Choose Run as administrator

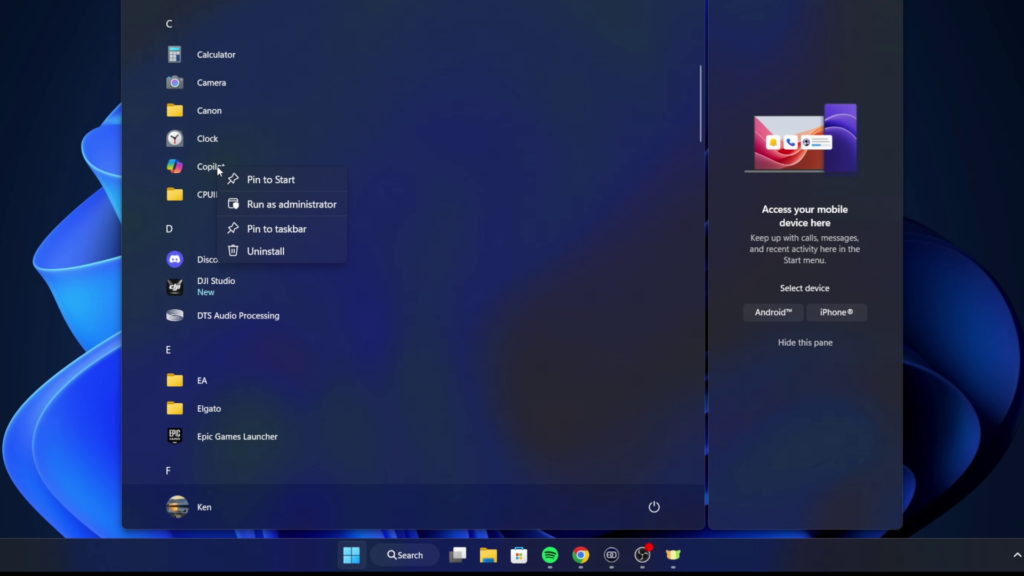pos(281,204)
